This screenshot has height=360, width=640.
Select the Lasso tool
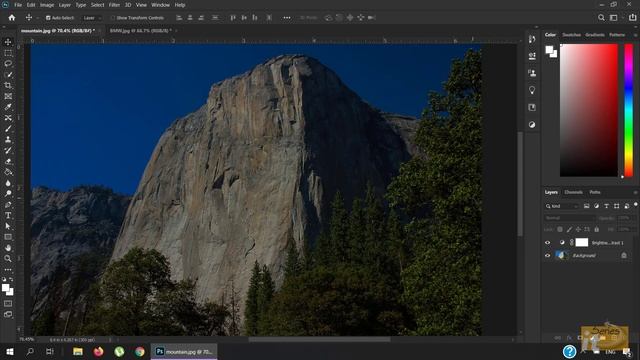click(x=8, y=64)
